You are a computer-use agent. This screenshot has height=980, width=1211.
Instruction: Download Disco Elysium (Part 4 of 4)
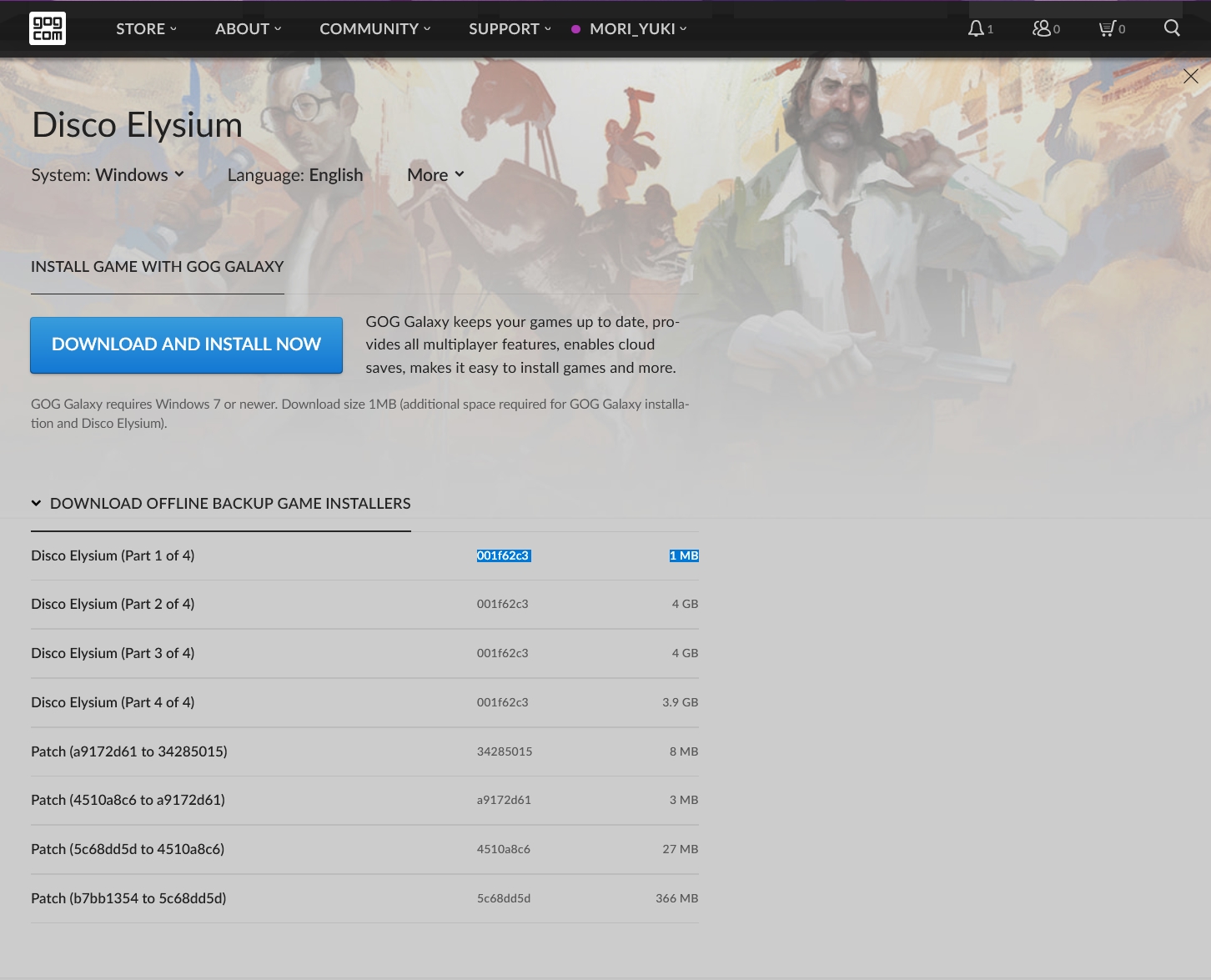(x=364, y=702)
